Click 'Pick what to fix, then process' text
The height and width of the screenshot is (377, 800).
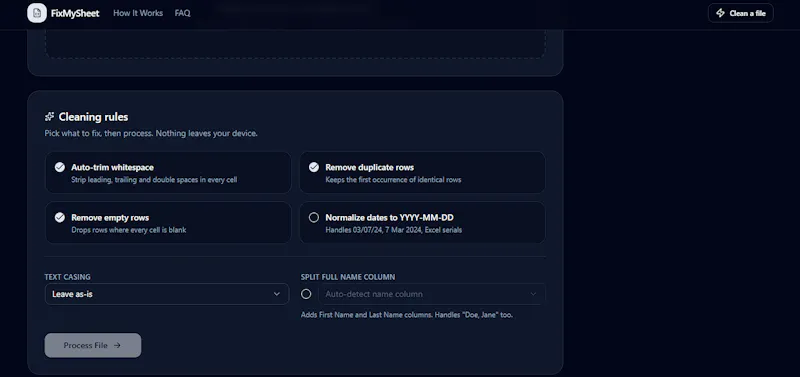pyautogui.click(x=151, y=134)
